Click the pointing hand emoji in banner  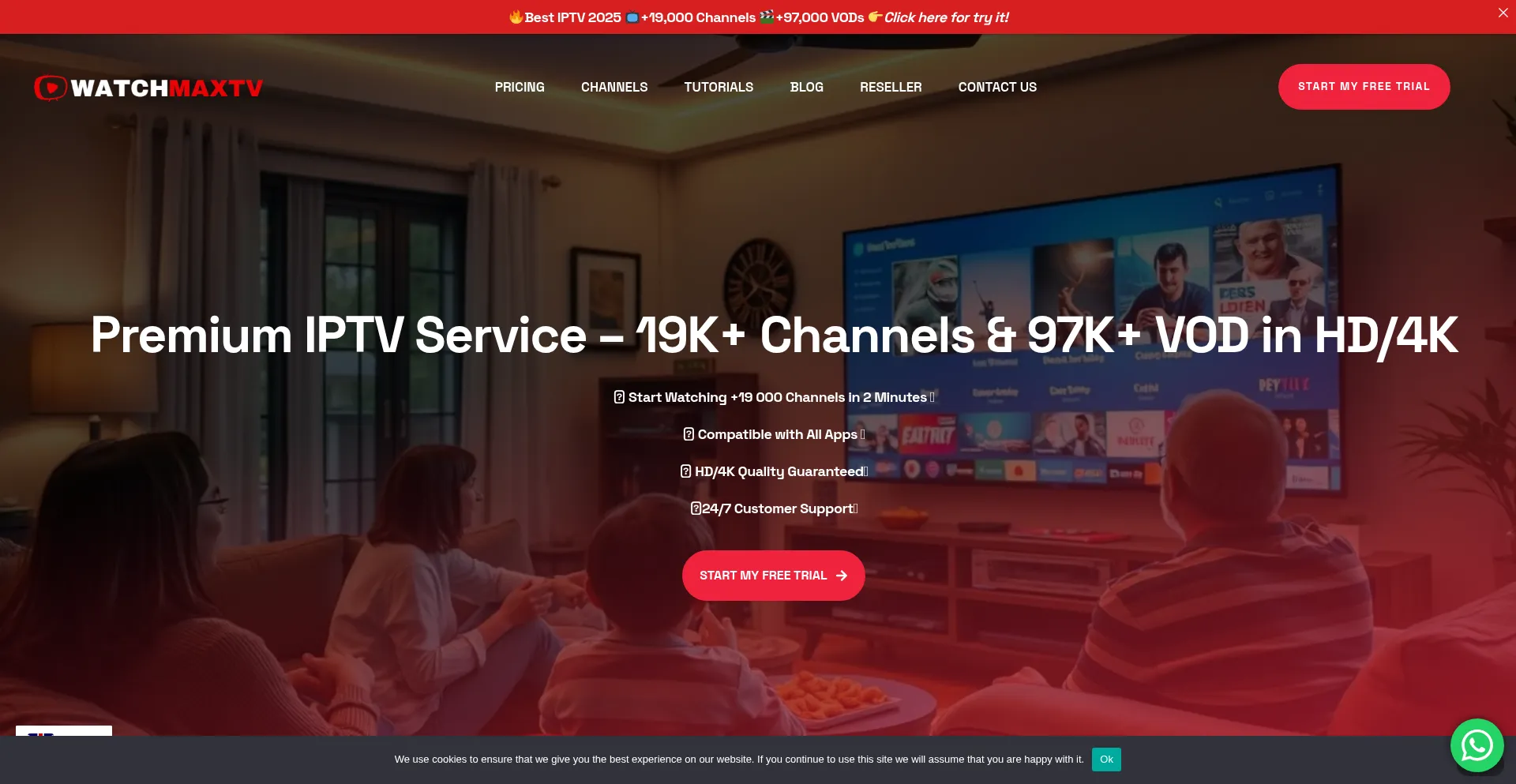(875, 17)
